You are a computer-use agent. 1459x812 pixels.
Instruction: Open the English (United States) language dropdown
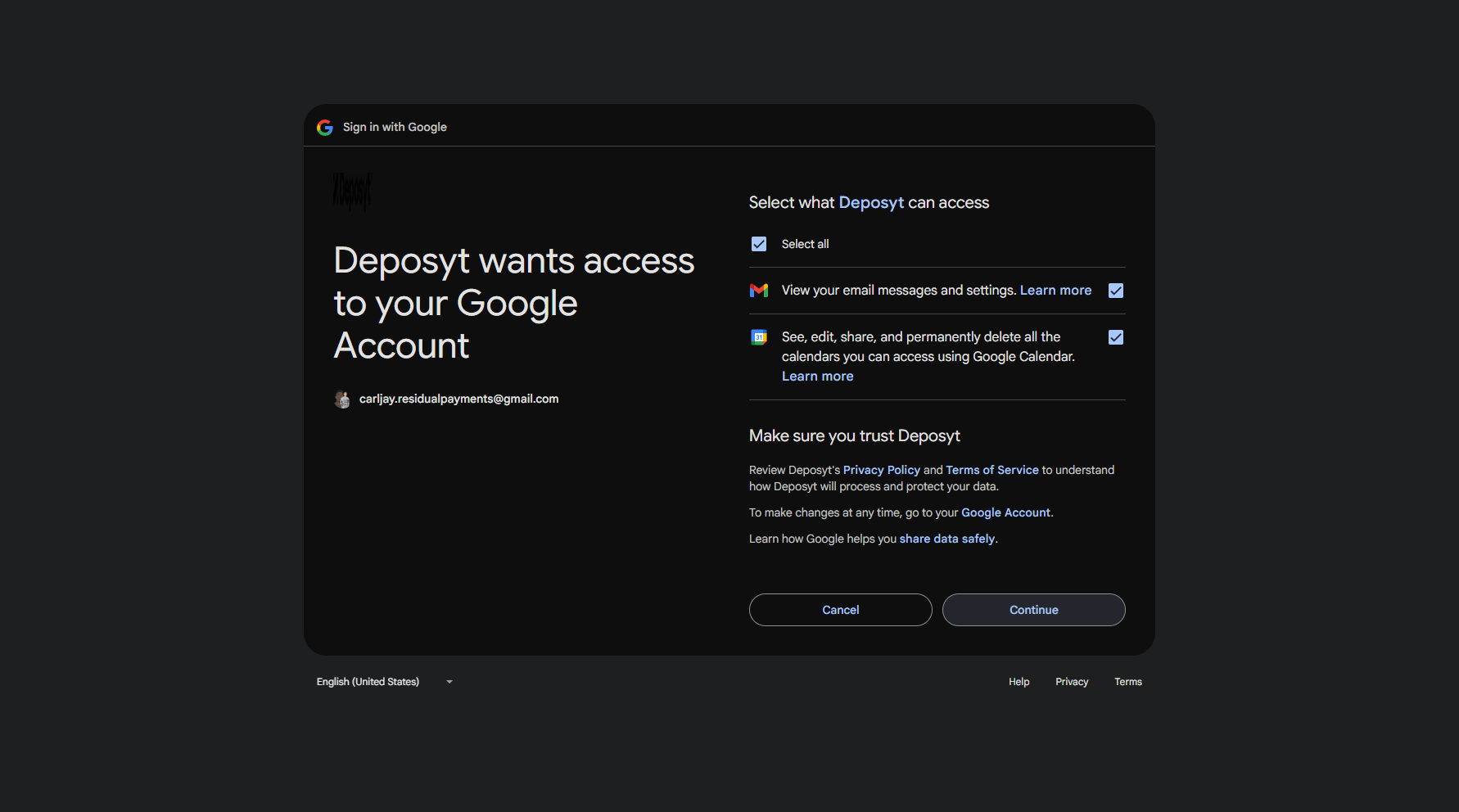click(385, 682)
